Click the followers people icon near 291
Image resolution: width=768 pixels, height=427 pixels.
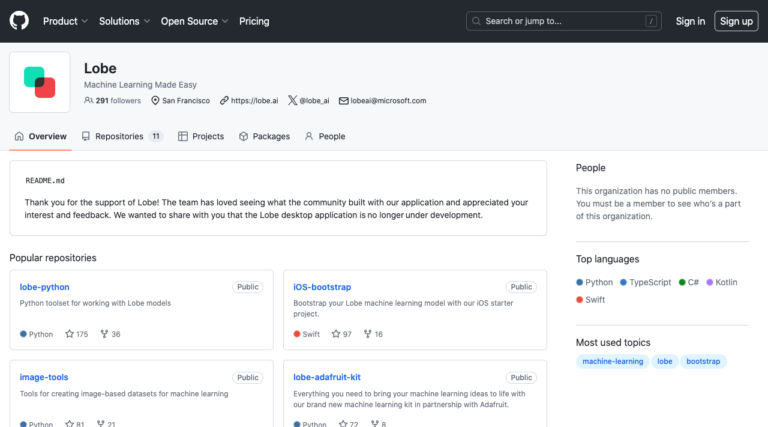(x=88, y=100)
